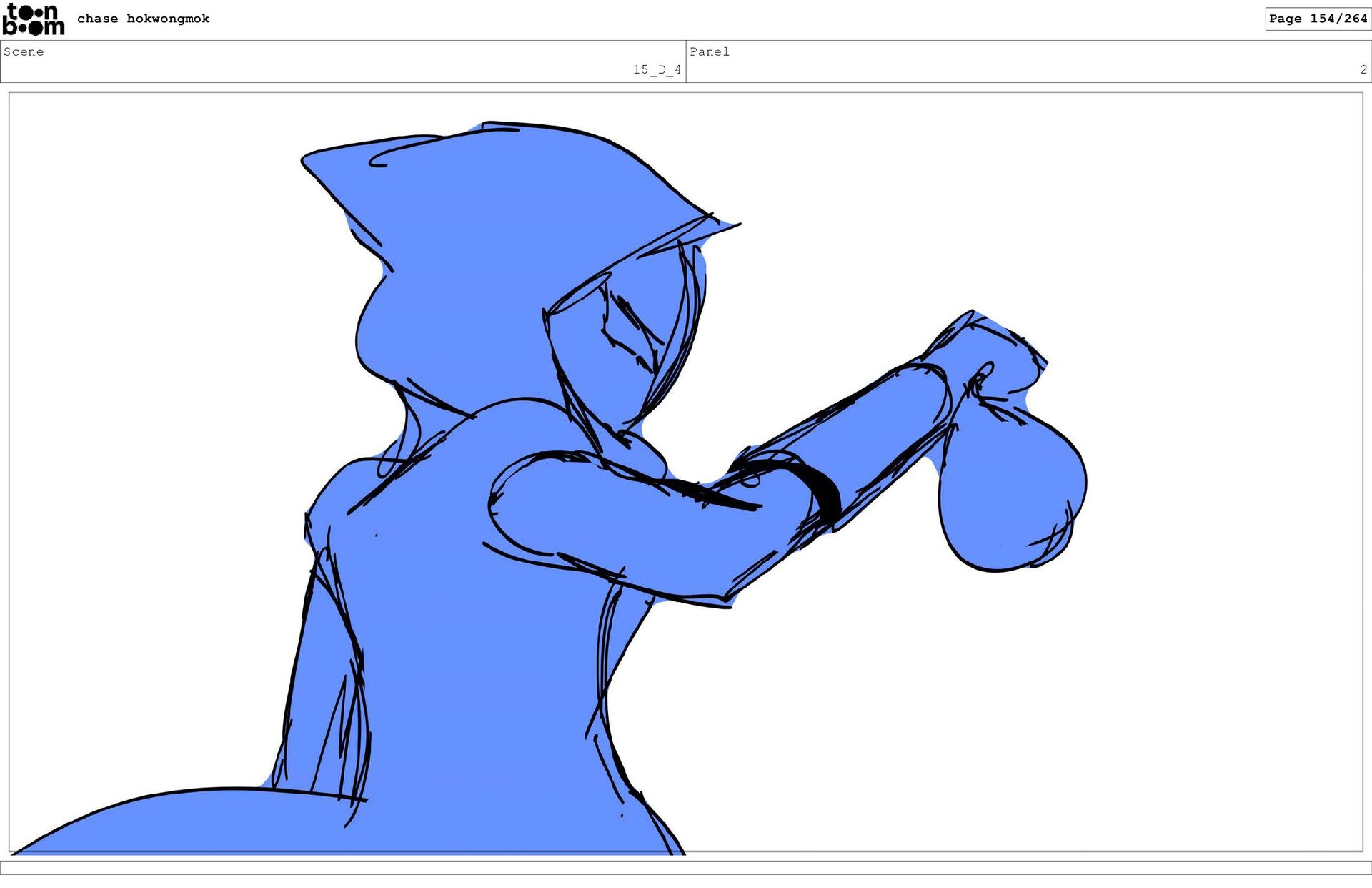Click the project title 'chase hokwongmok'
1372x888 pixels.
point(143,19)
